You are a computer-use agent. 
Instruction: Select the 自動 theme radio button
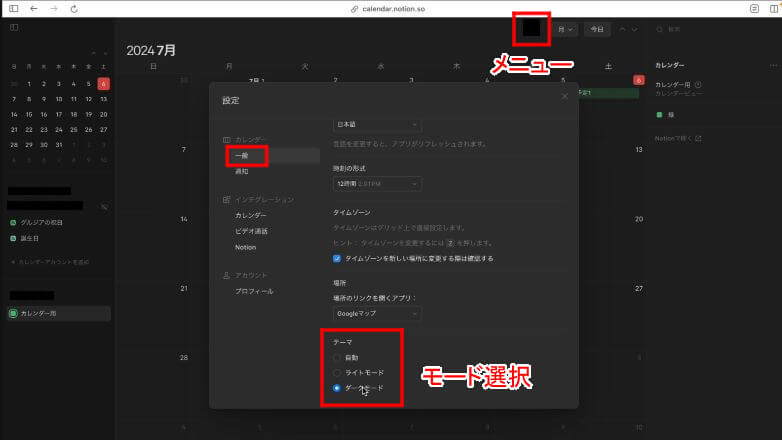pos(337,358)
